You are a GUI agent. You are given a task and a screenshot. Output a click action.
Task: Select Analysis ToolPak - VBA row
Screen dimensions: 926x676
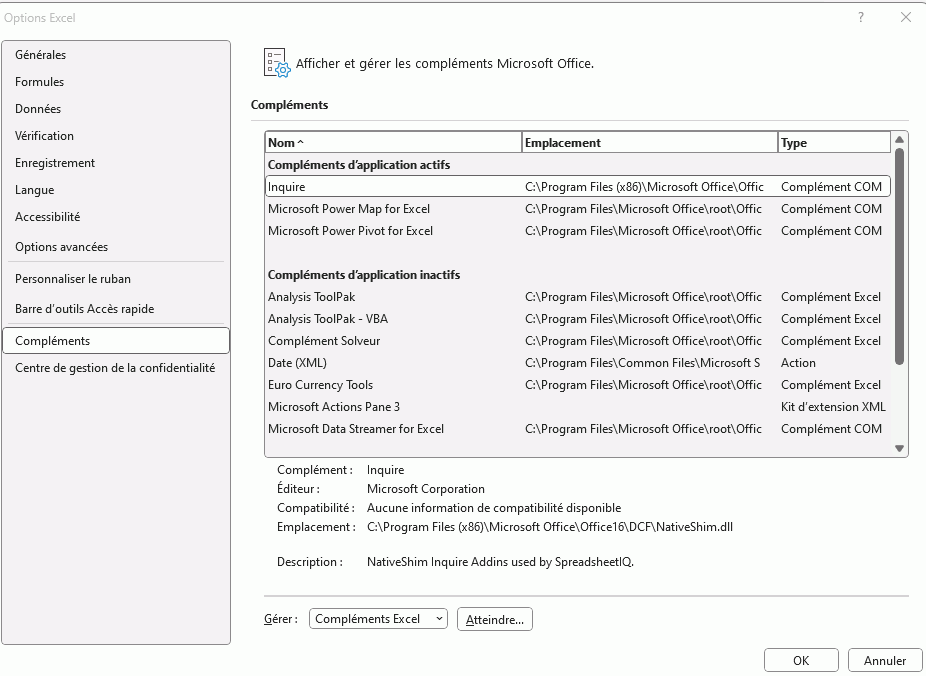tap(578, 319)
